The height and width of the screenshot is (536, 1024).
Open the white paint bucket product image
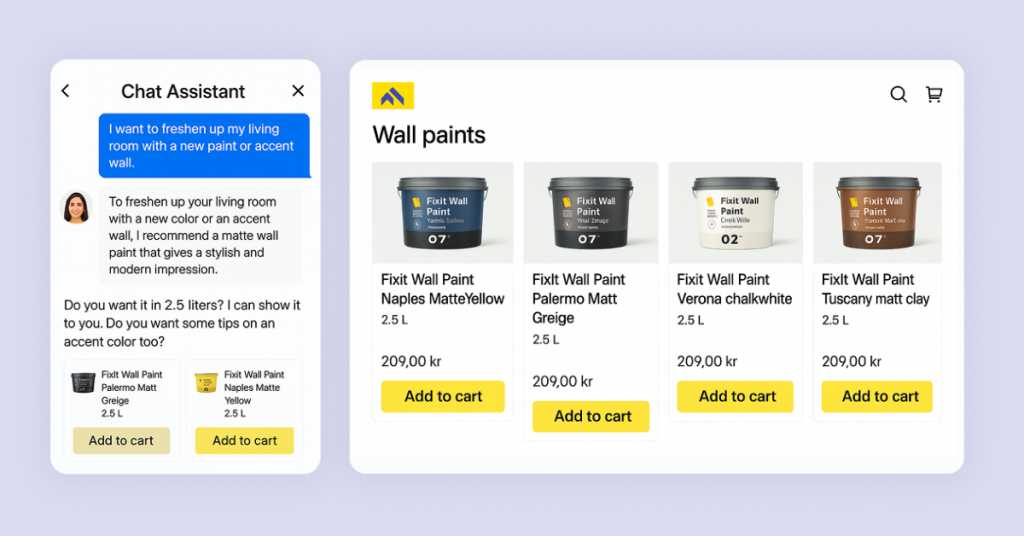tap(735, 213)
